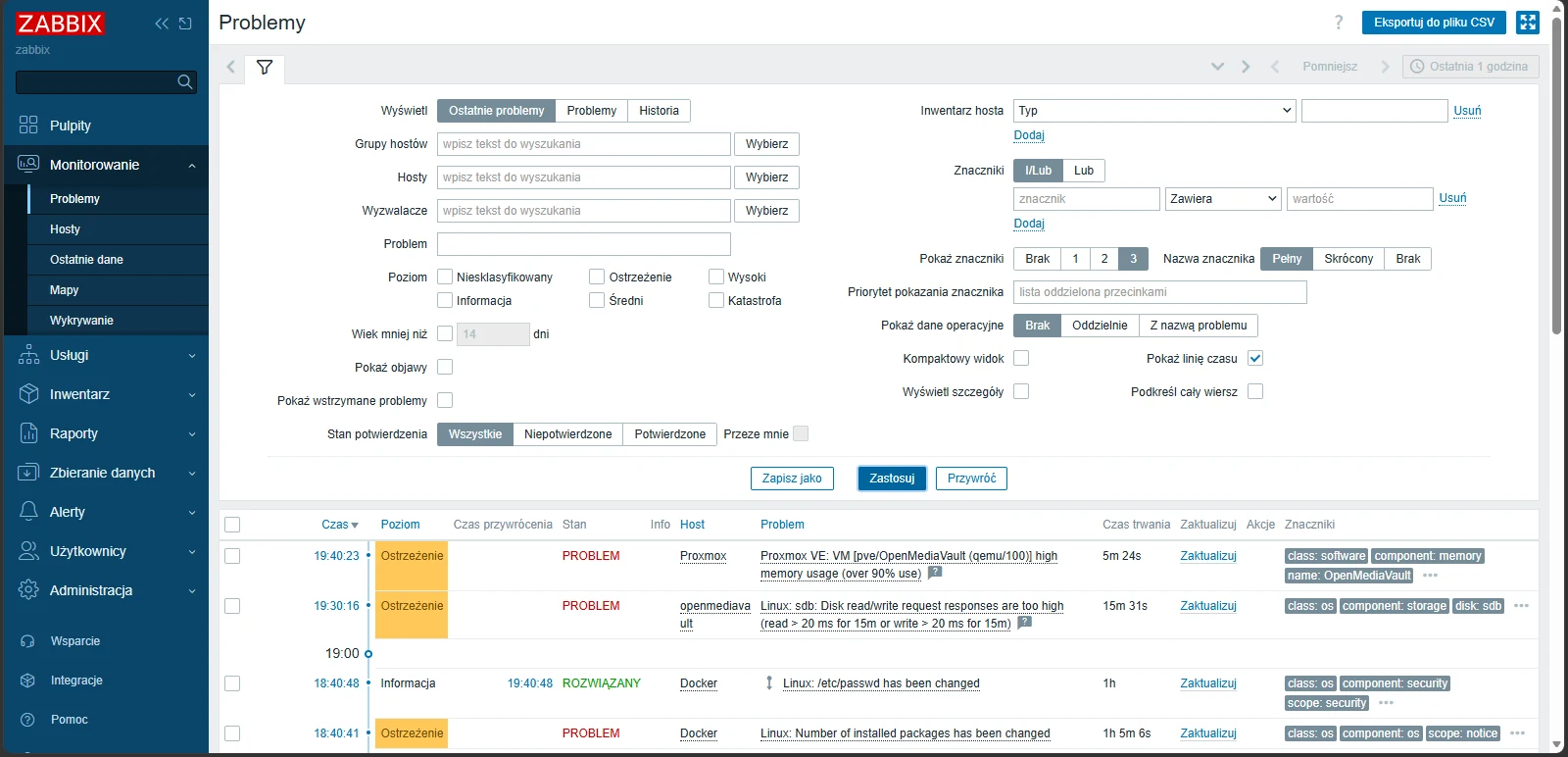1568x757 pixels.
Task: Click the dependency arrow icon beside /etc/passwd problem
Action: (769, 683)
